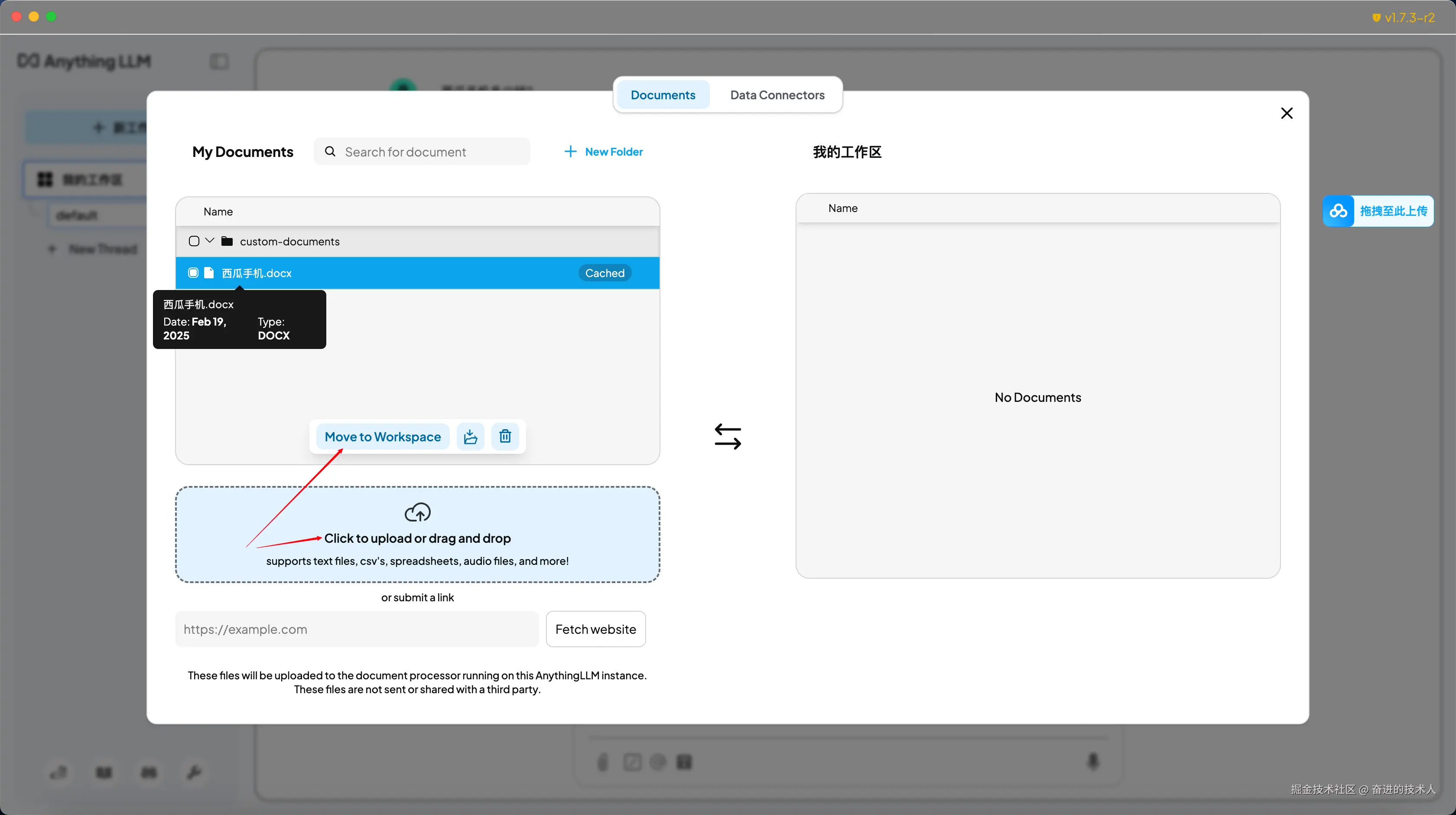
Task: Close the documents modal with X
Action: click(x=1287, y=113)
